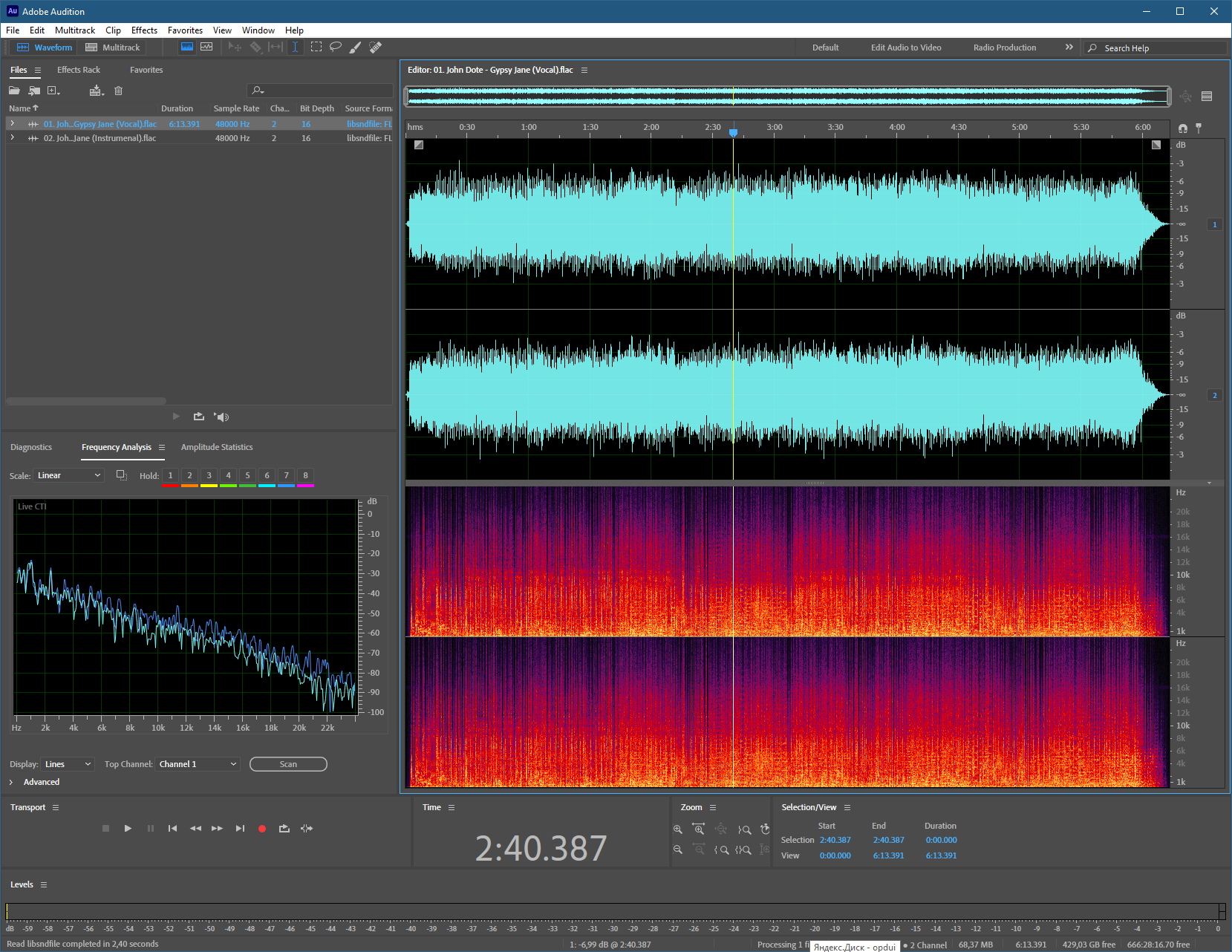
Task: Zoom out amplitude icon
Action: tap(677, 850)
